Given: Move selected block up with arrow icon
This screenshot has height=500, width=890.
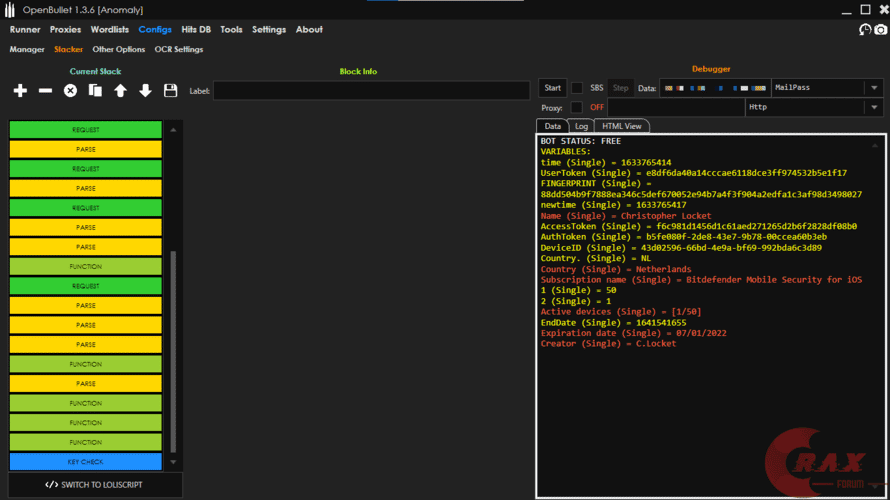Looking at the screenshot, I should pyautogui.click(x=120, y=91).
